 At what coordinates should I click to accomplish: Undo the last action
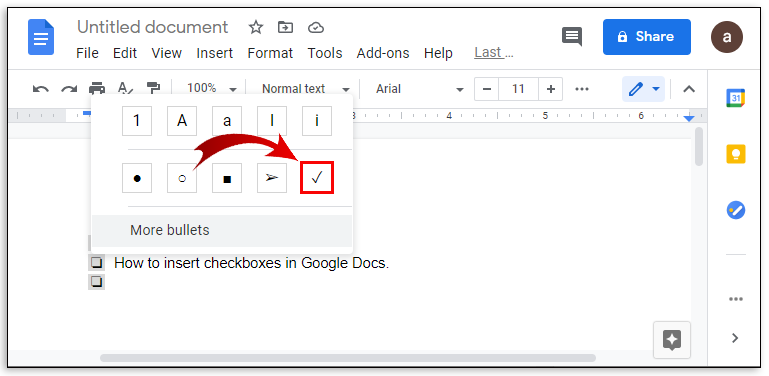[41, 89]
